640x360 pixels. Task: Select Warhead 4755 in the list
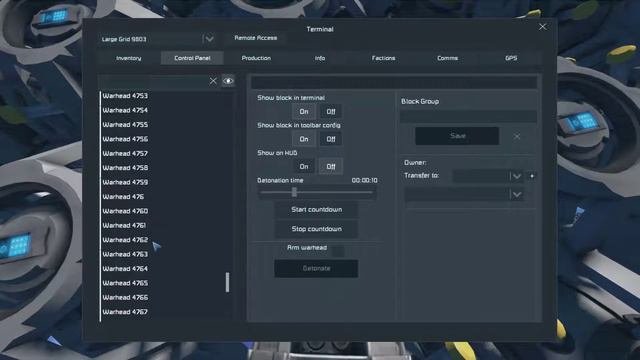[x=125, y=125]
